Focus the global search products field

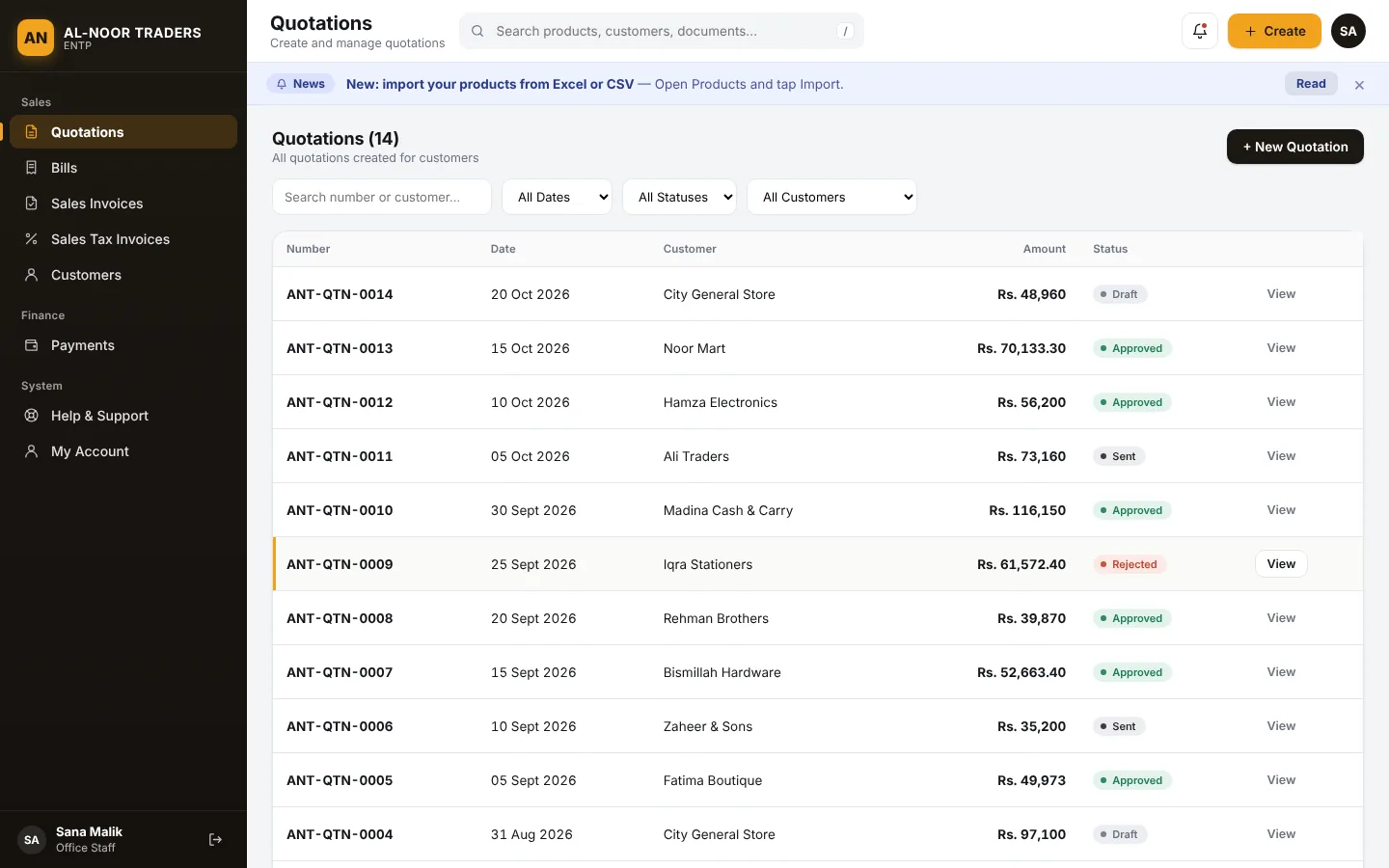tap(662, 31)
